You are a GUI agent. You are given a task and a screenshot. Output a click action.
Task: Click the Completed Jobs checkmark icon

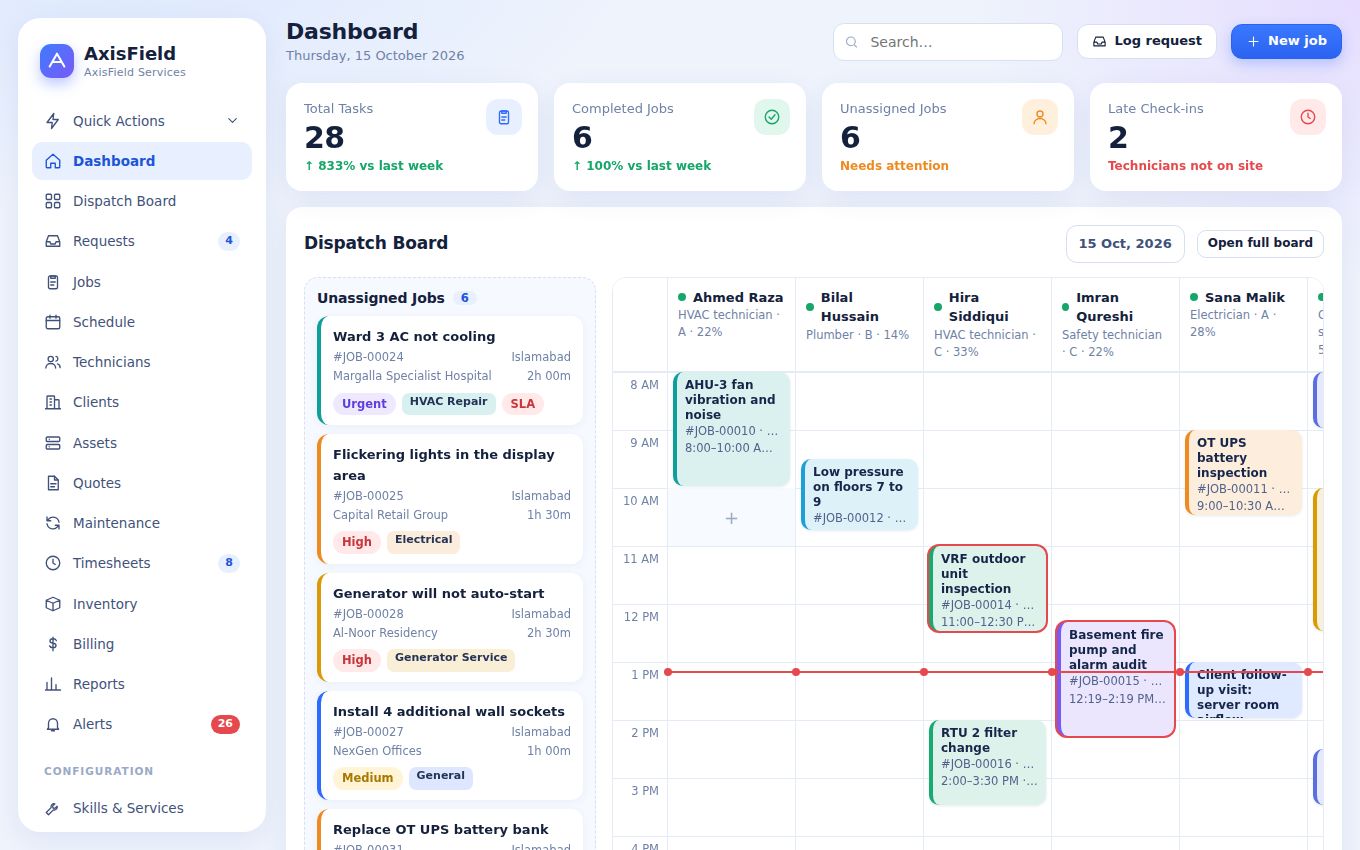coord(772,117)
